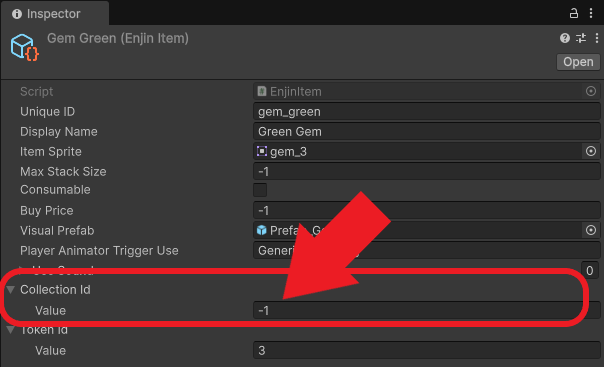The width and height of the screenshot is (604, 367).
Task: Click the Display Name field Green Gem
Action: tap(426, 132)
